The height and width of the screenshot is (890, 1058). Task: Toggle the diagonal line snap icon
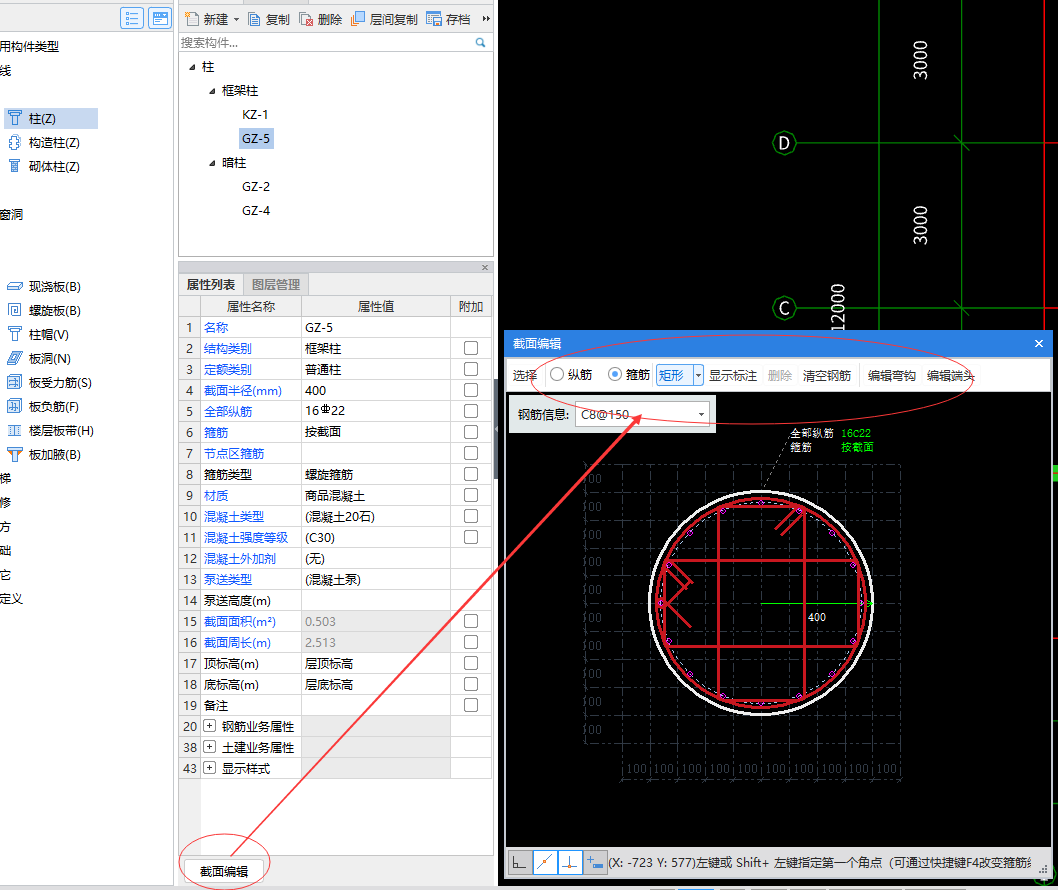pyautogui.click(x=545, y=862)
